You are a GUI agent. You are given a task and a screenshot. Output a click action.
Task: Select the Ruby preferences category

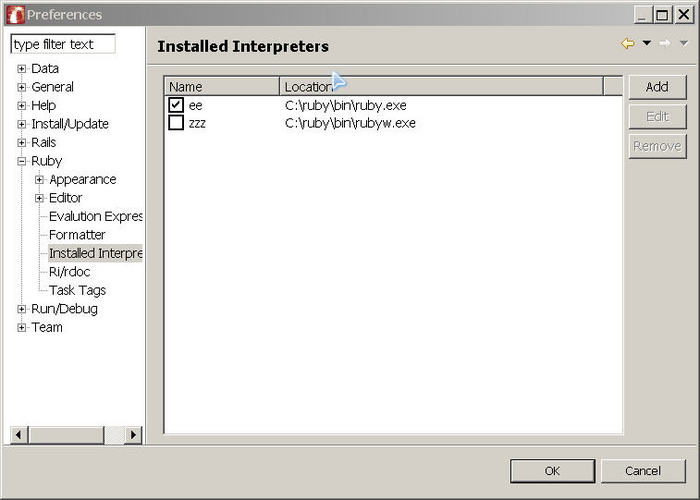tap(46, 161)
